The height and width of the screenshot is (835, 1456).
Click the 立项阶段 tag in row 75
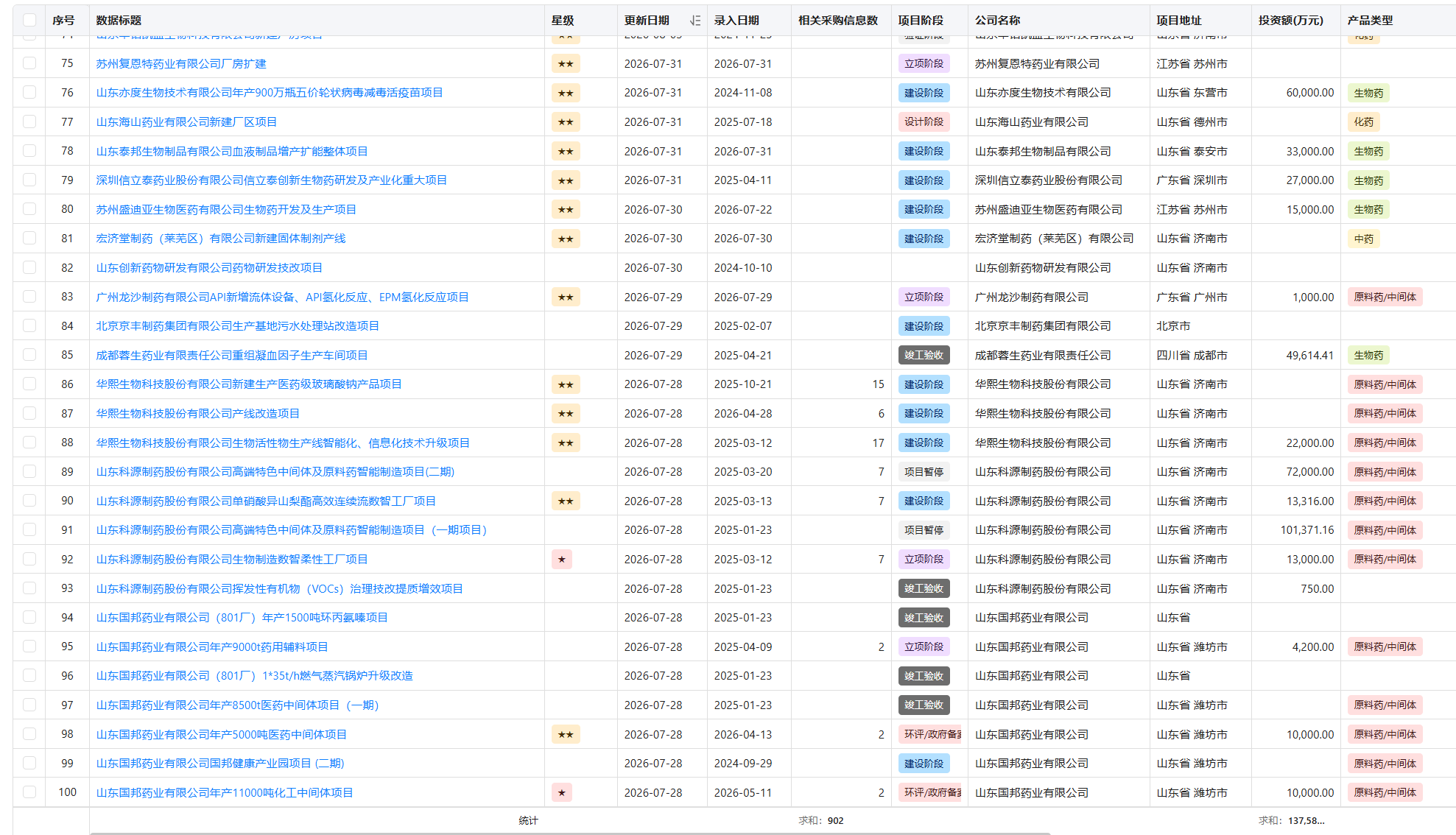coord(924,64)
